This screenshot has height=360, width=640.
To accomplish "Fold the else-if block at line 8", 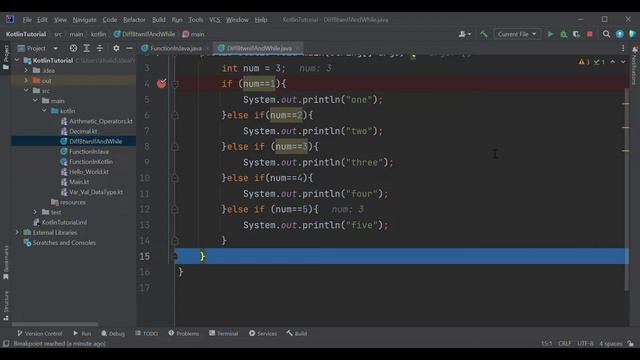I will click(x=175, y=147).
